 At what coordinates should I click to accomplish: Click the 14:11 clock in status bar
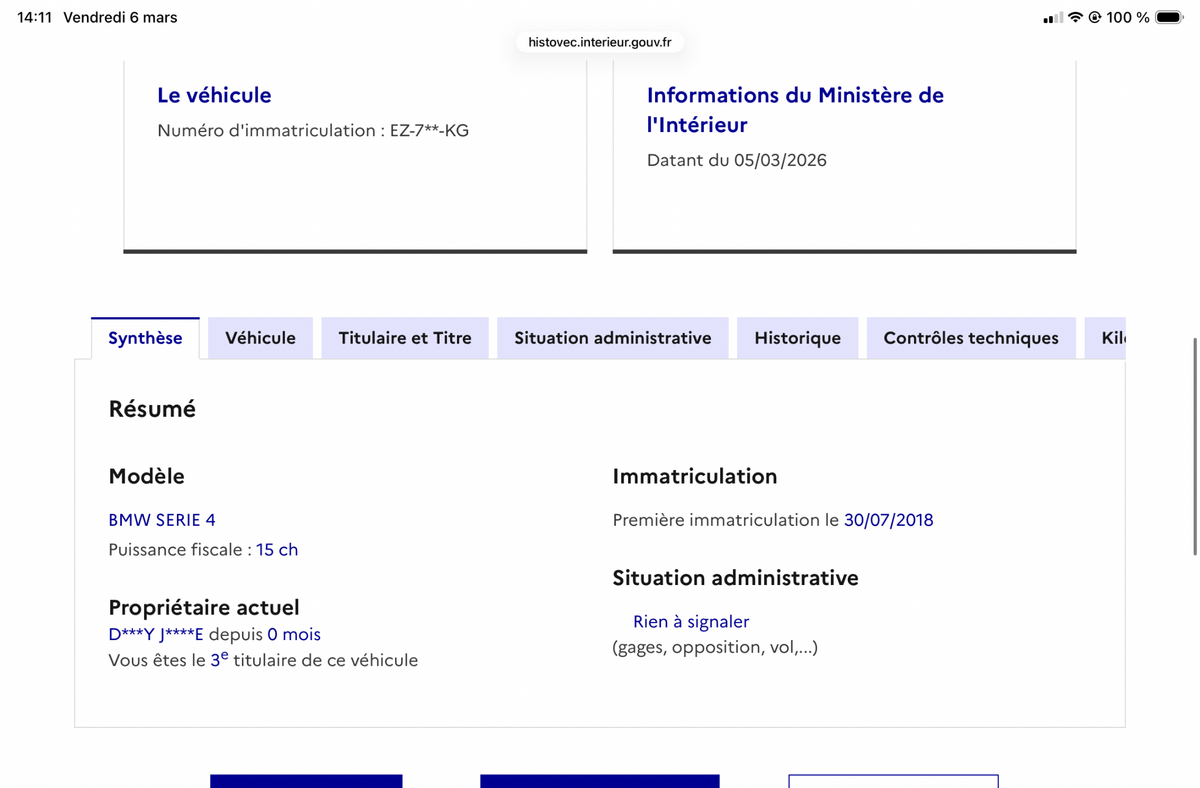click(35, 17)
